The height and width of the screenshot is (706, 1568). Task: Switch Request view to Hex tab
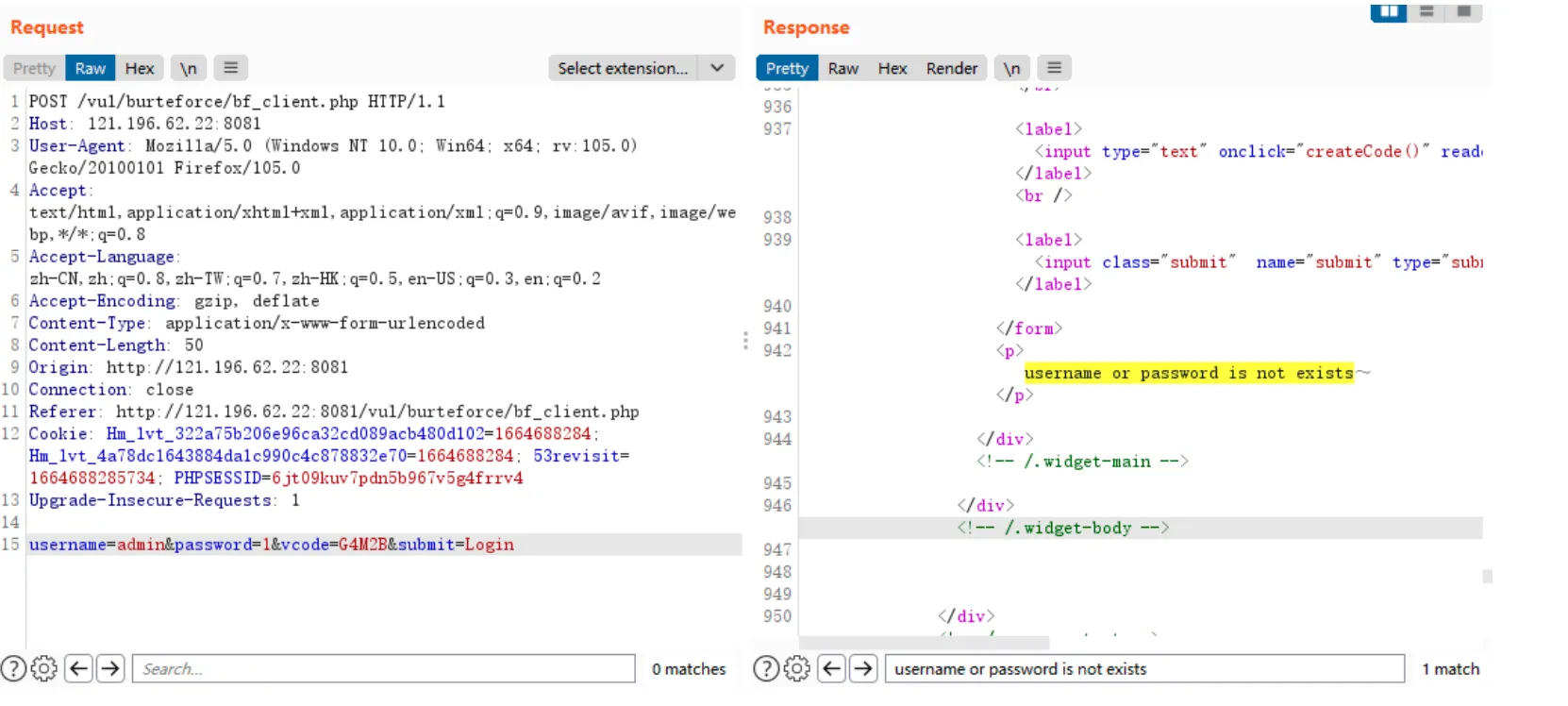(140, 68)
